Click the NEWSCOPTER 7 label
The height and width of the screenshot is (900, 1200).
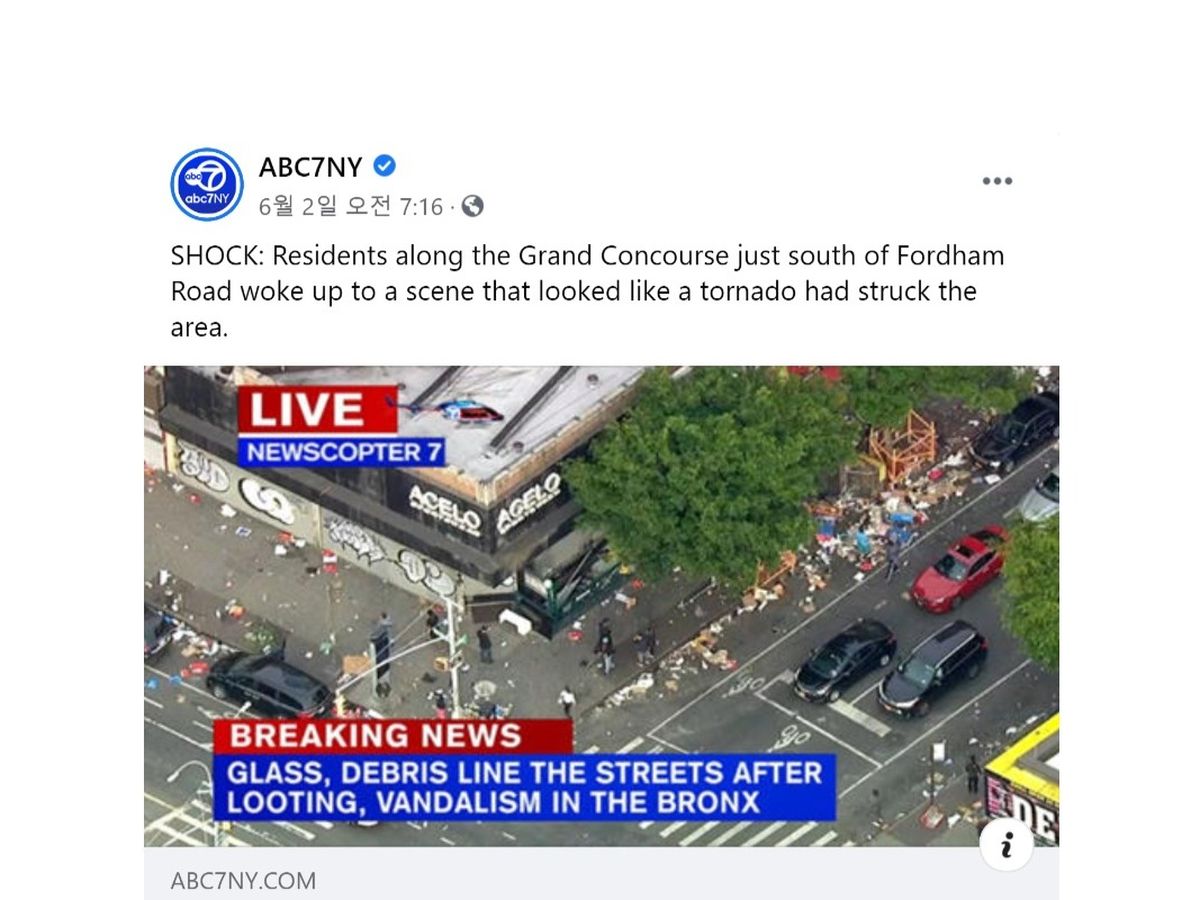point(342,452)
